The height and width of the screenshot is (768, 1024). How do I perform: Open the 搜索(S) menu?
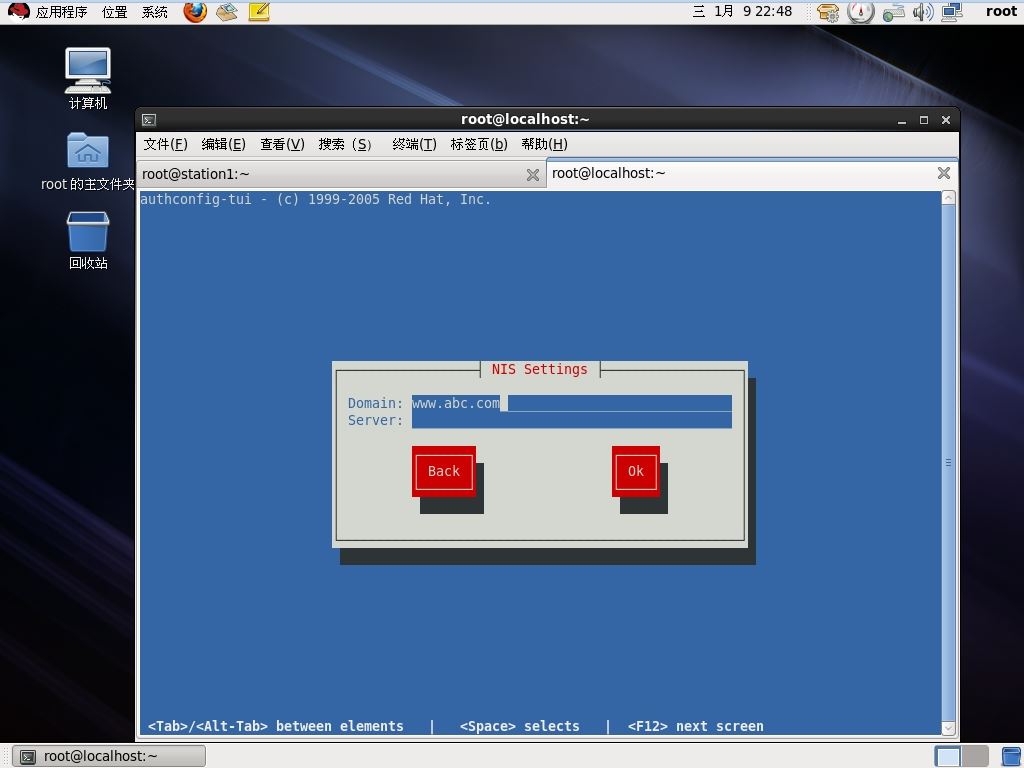coord(345,144)
